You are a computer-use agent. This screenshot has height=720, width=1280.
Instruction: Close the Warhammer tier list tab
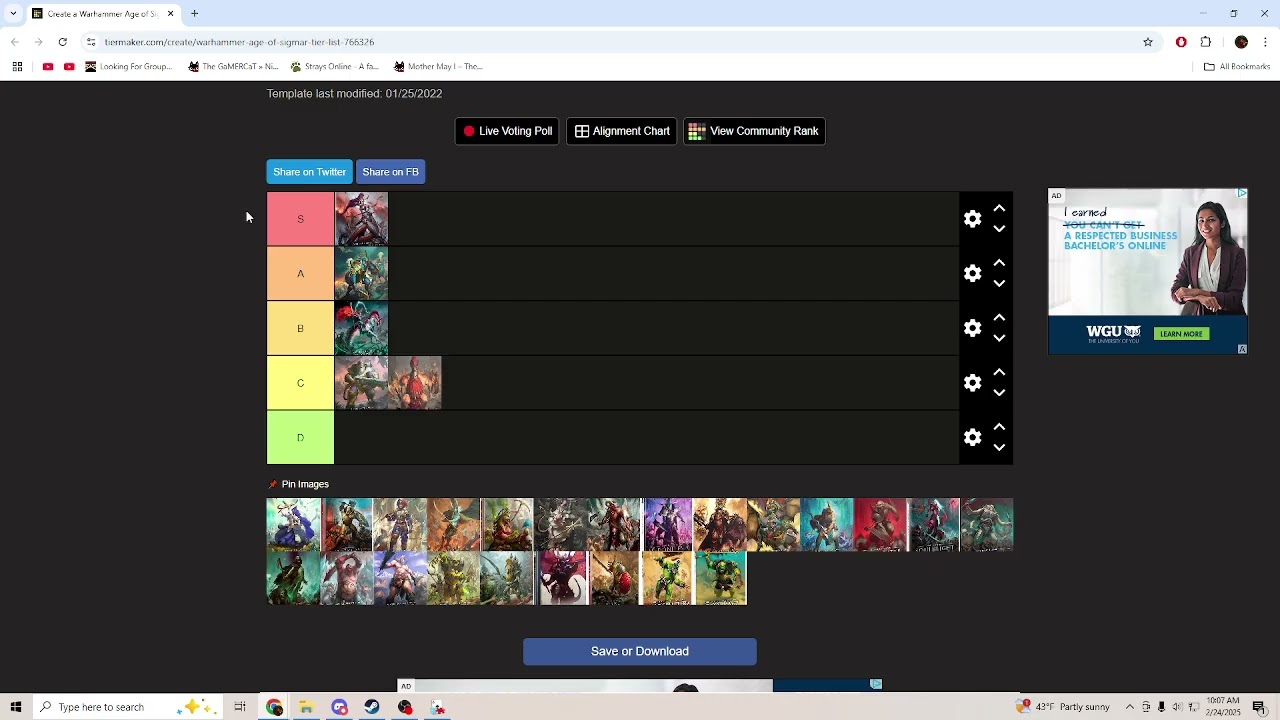pyautogui.click(x=170, y=14)
